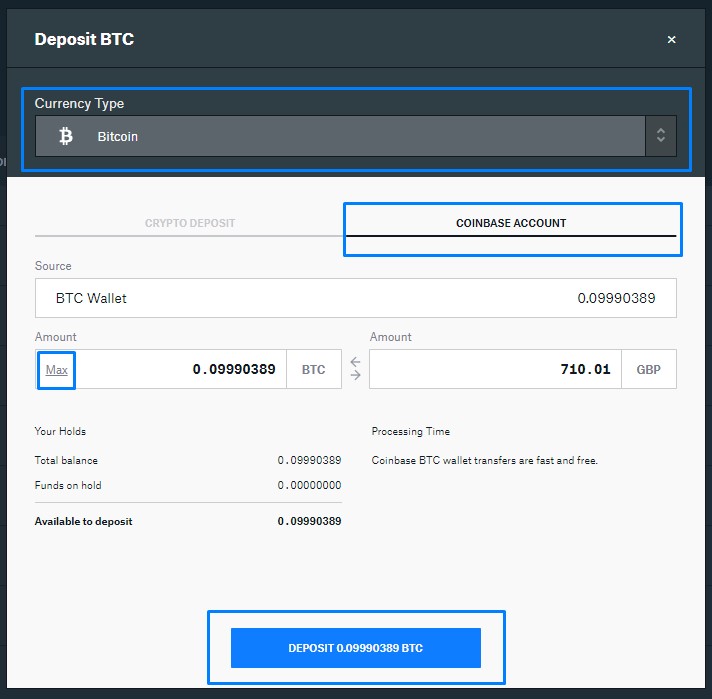Click the Deposit 0.09990389 BTC button
Screen dimensions: 712x699
[356, 648]
